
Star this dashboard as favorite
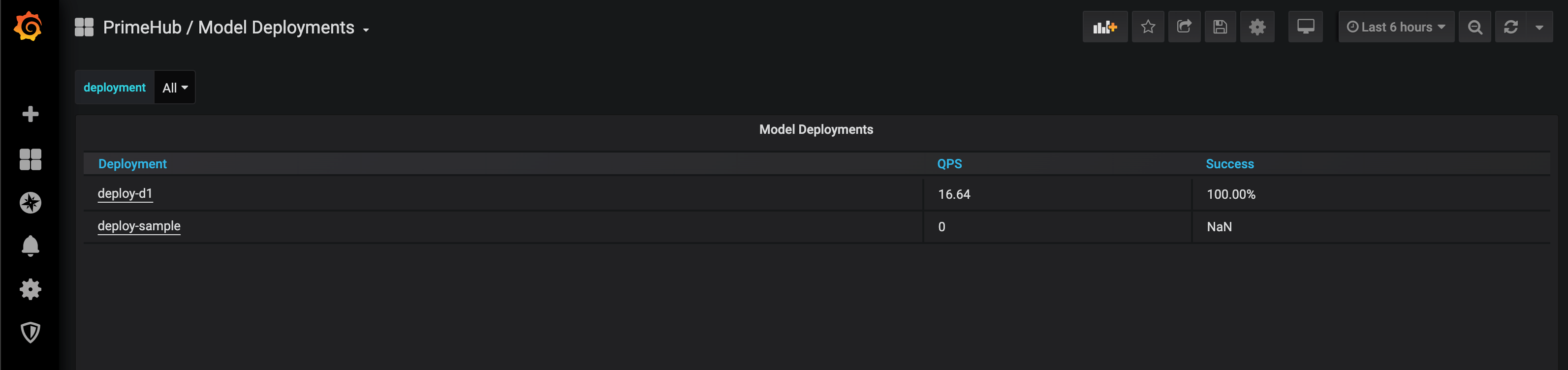(x=1148, y=27)
